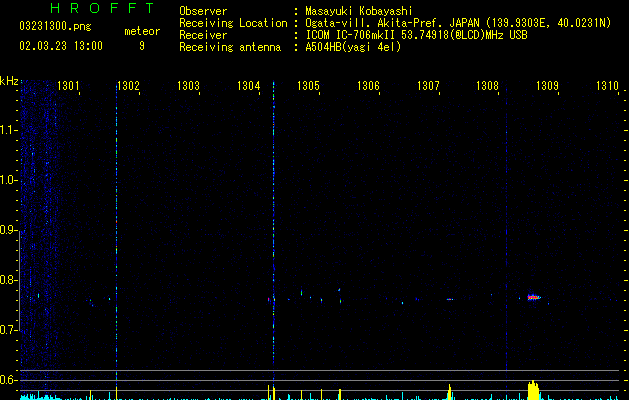This screenshot has height=400, width=629.
Task: Click the 'Observer' field label
Action: pyautogui.click(x=203, y=11)
